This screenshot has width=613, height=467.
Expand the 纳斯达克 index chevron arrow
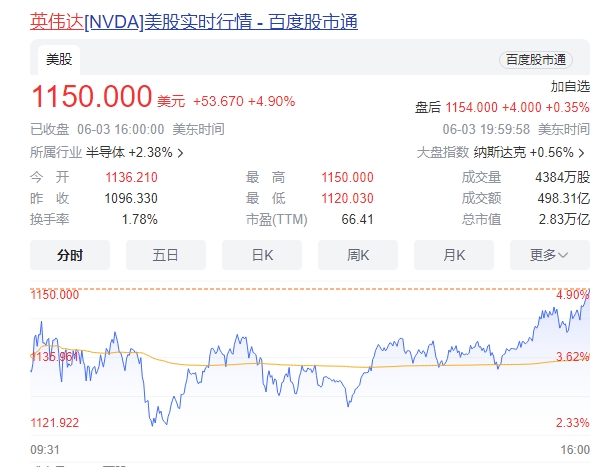point(582,153)
